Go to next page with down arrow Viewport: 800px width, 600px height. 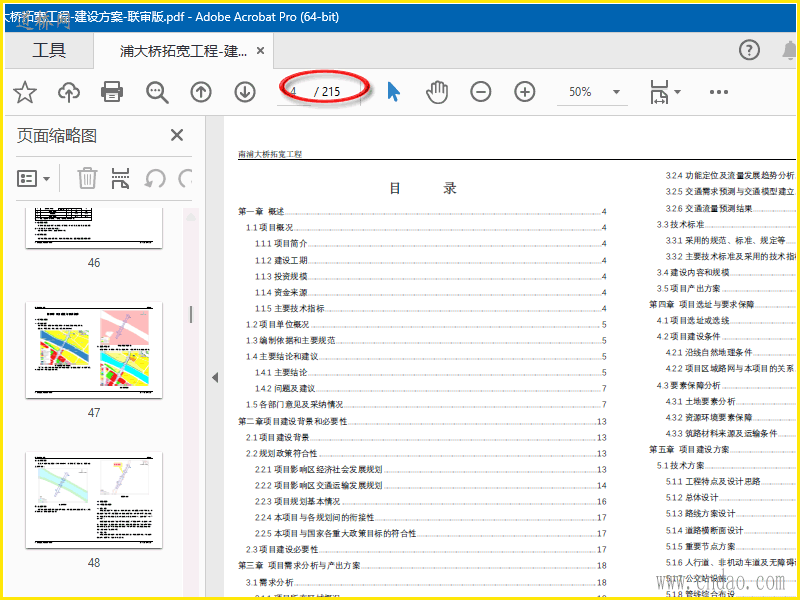pyautogui.click(x=245, y=93)
